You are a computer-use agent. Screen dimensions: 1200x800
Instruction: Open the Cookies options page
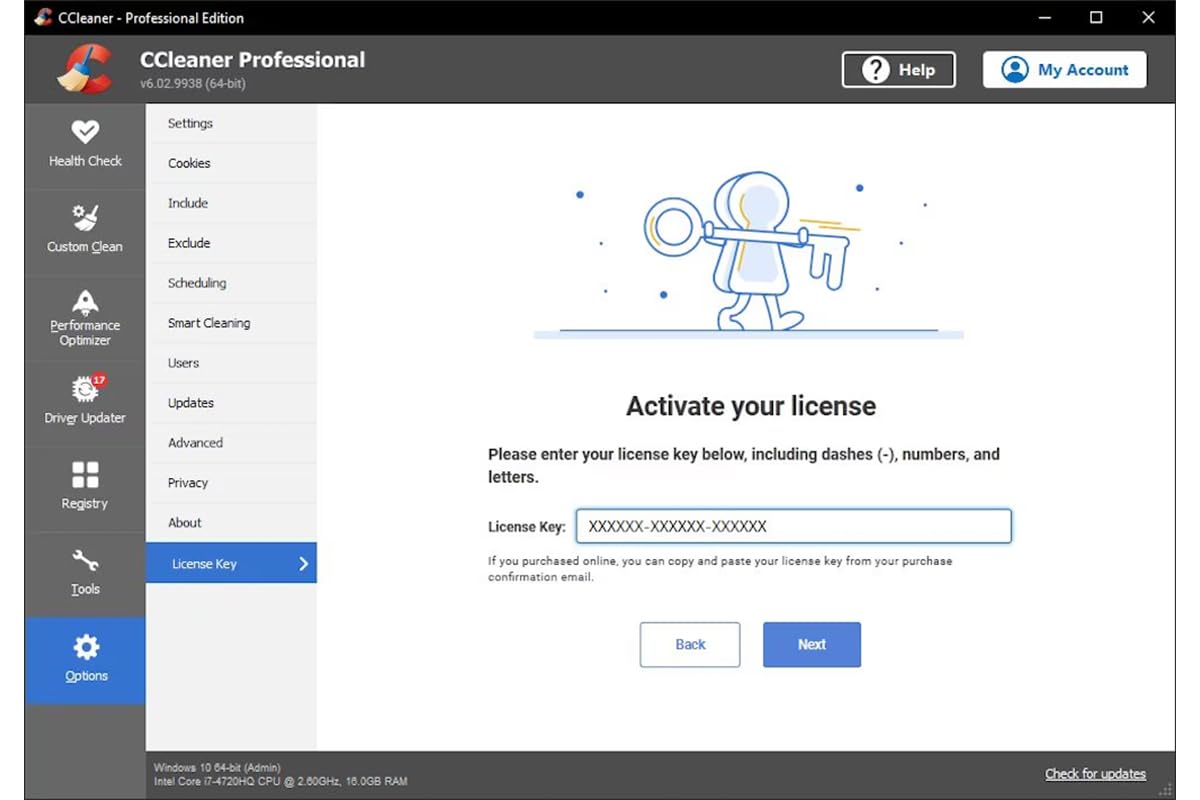pyautogui.click(x=231, y=163)
